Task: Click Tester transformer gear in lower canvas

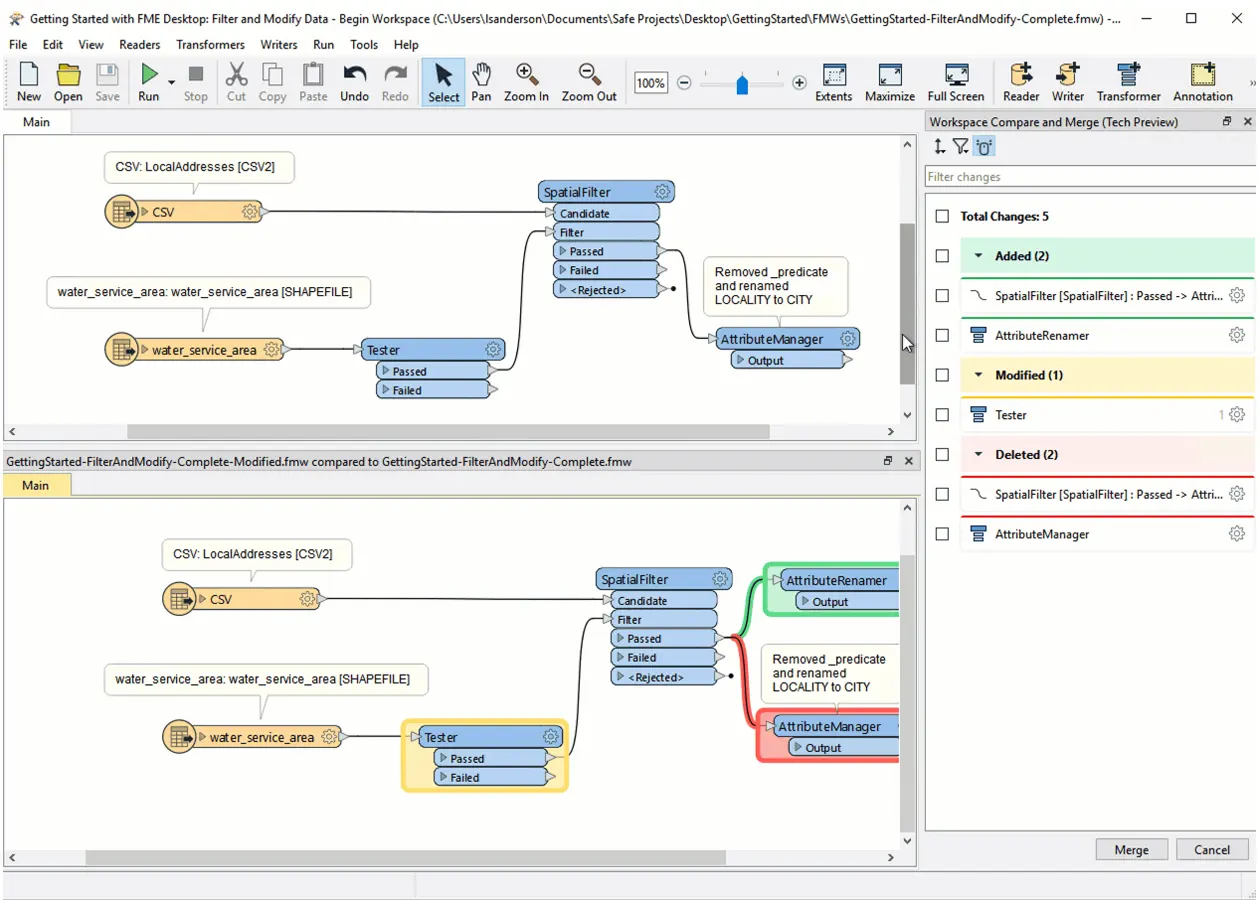Action: point(550,737)
